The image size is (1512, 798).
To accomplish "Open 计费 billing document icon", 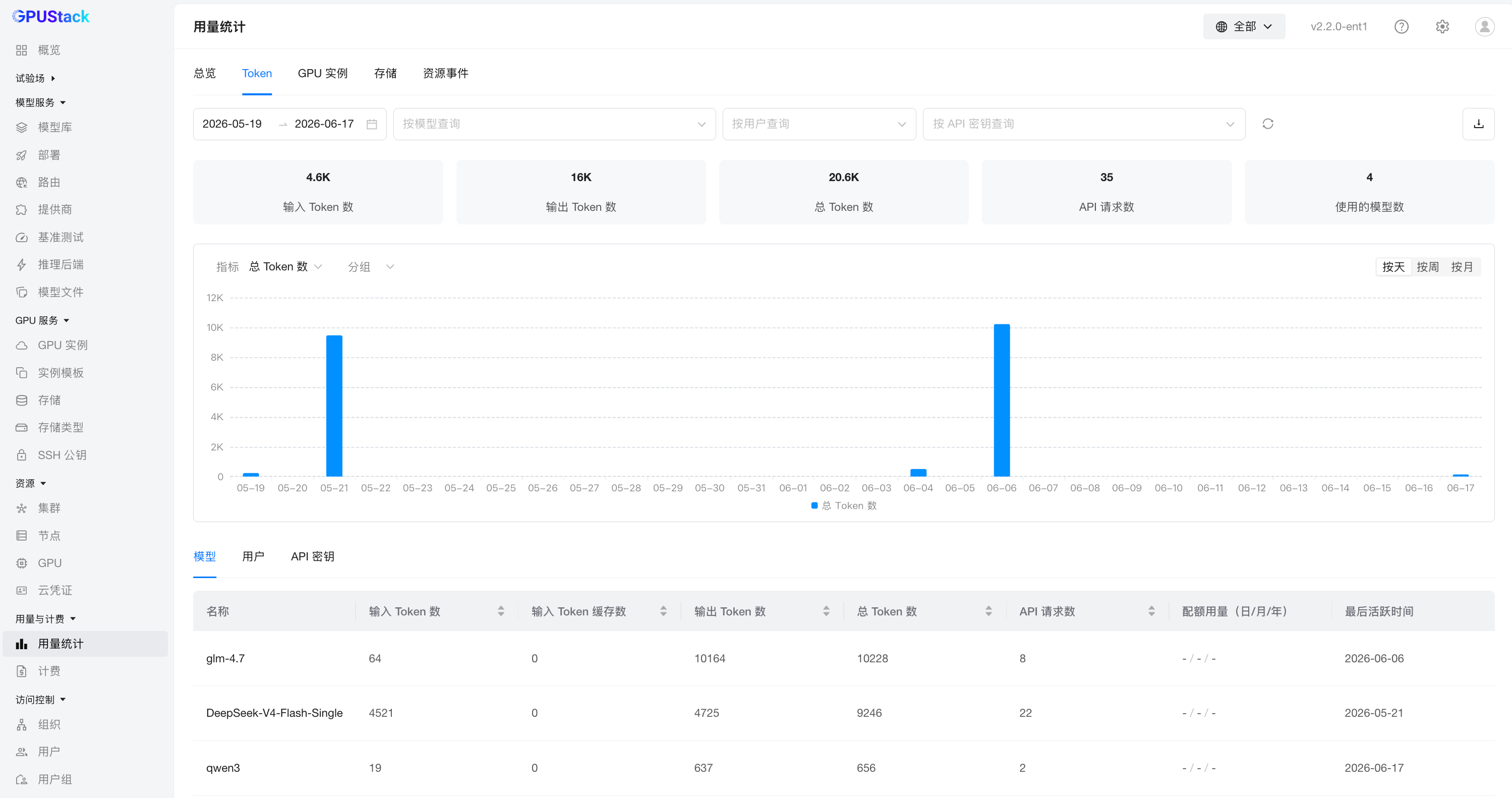I will [x=22, y=671].
